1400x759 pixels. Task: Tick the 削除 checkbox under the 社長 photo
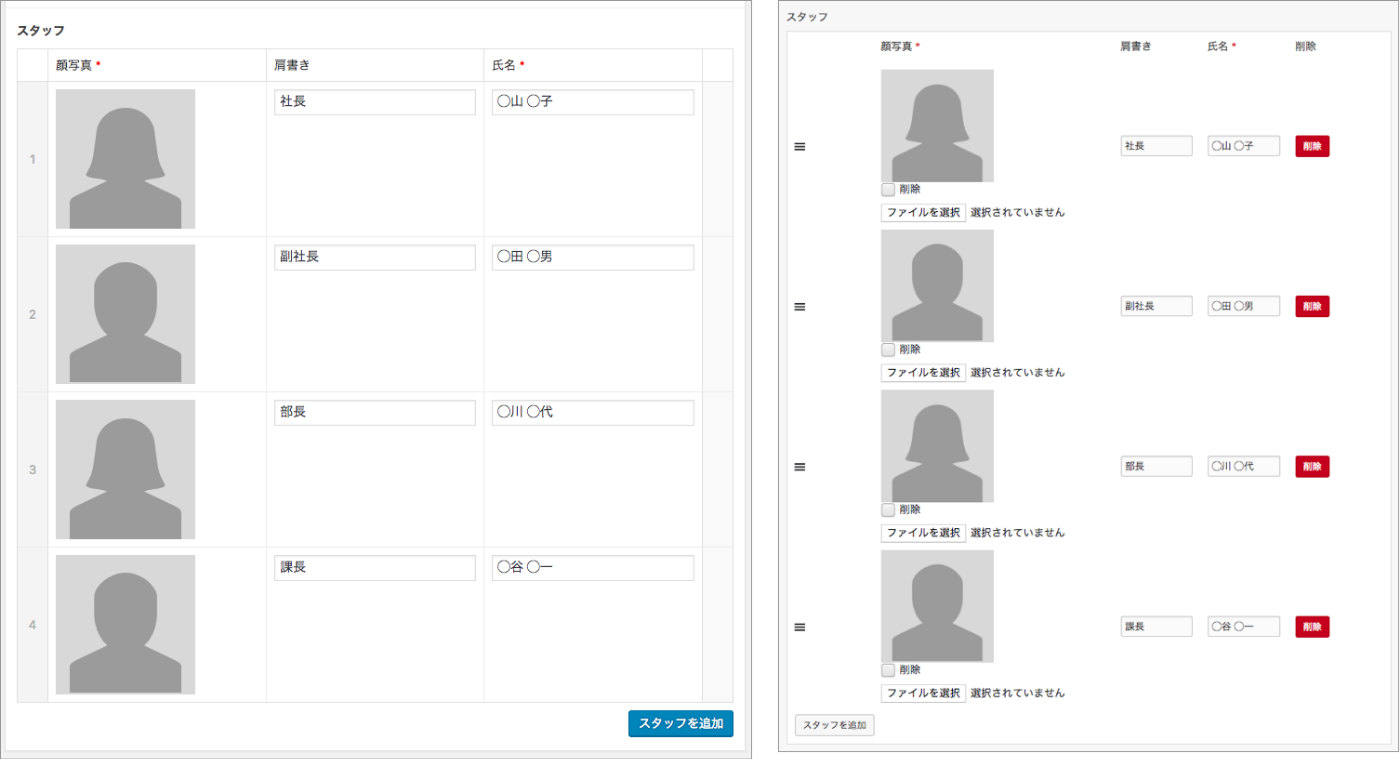click(888, 189)
